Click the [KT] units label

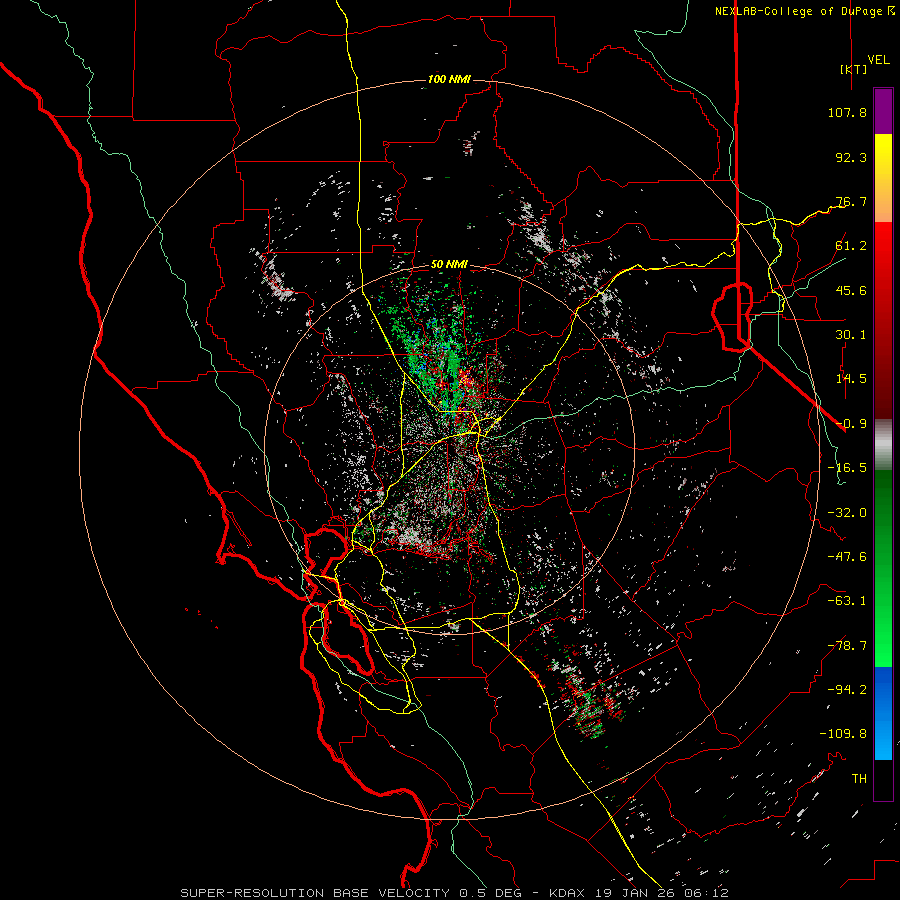[853, 69]
